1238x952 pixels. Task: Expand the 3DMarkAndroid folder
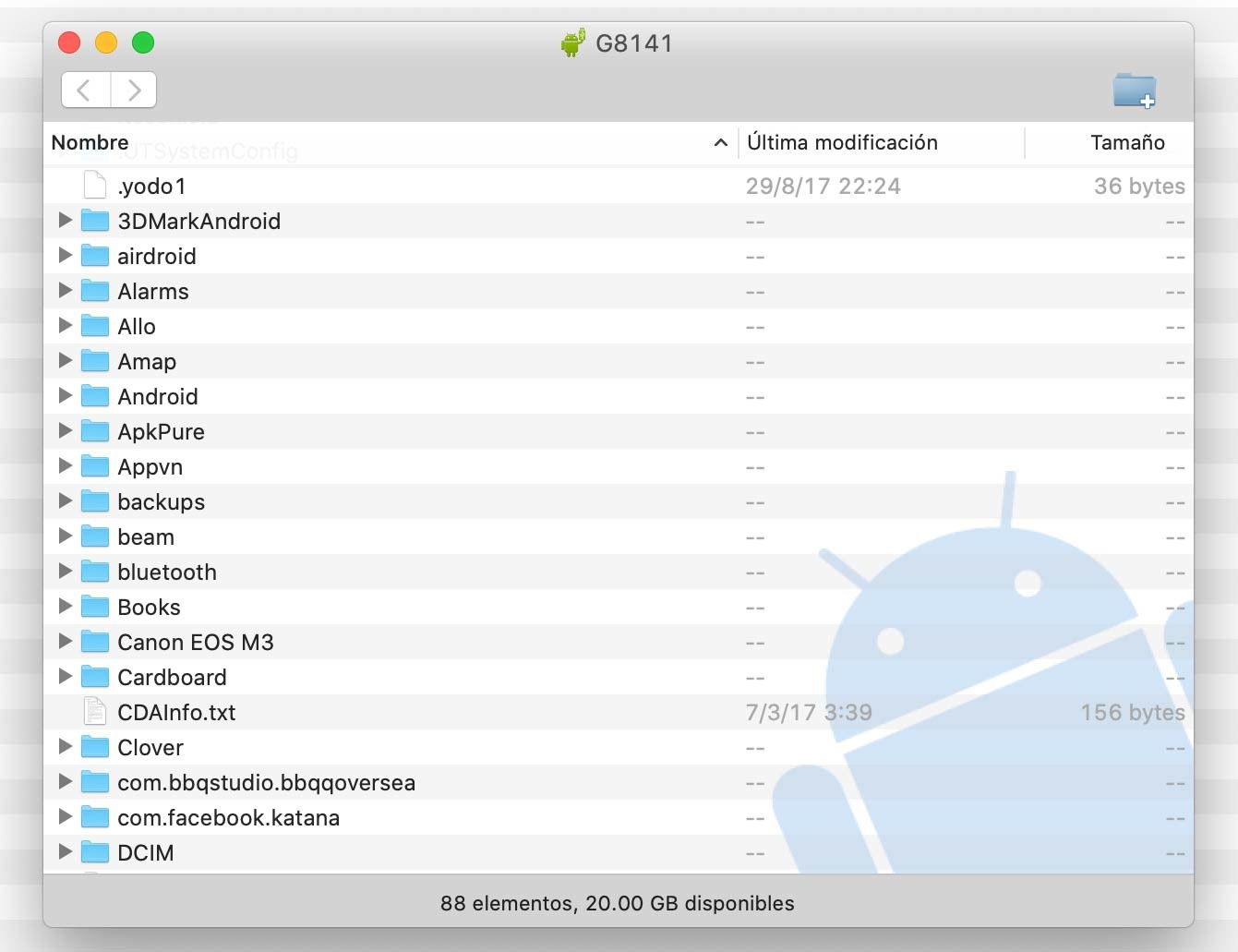click(65, 221)
